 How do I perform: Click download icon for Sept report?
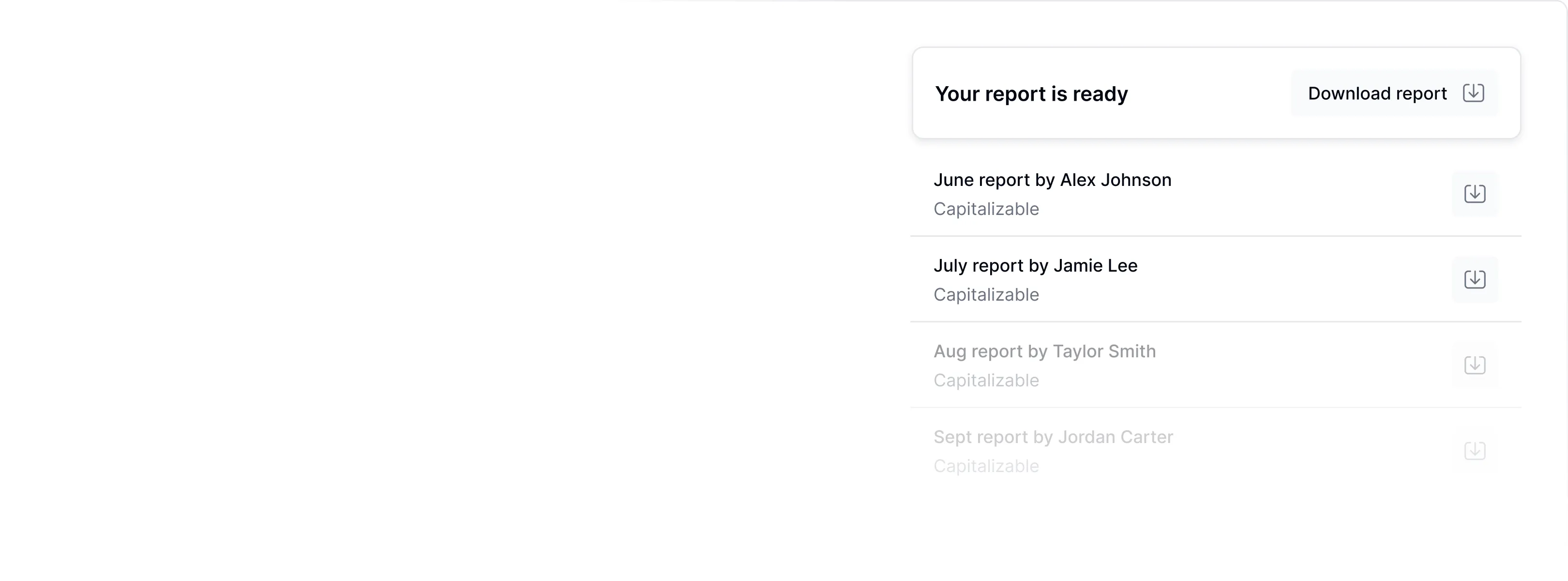(x=1475, y=451)
